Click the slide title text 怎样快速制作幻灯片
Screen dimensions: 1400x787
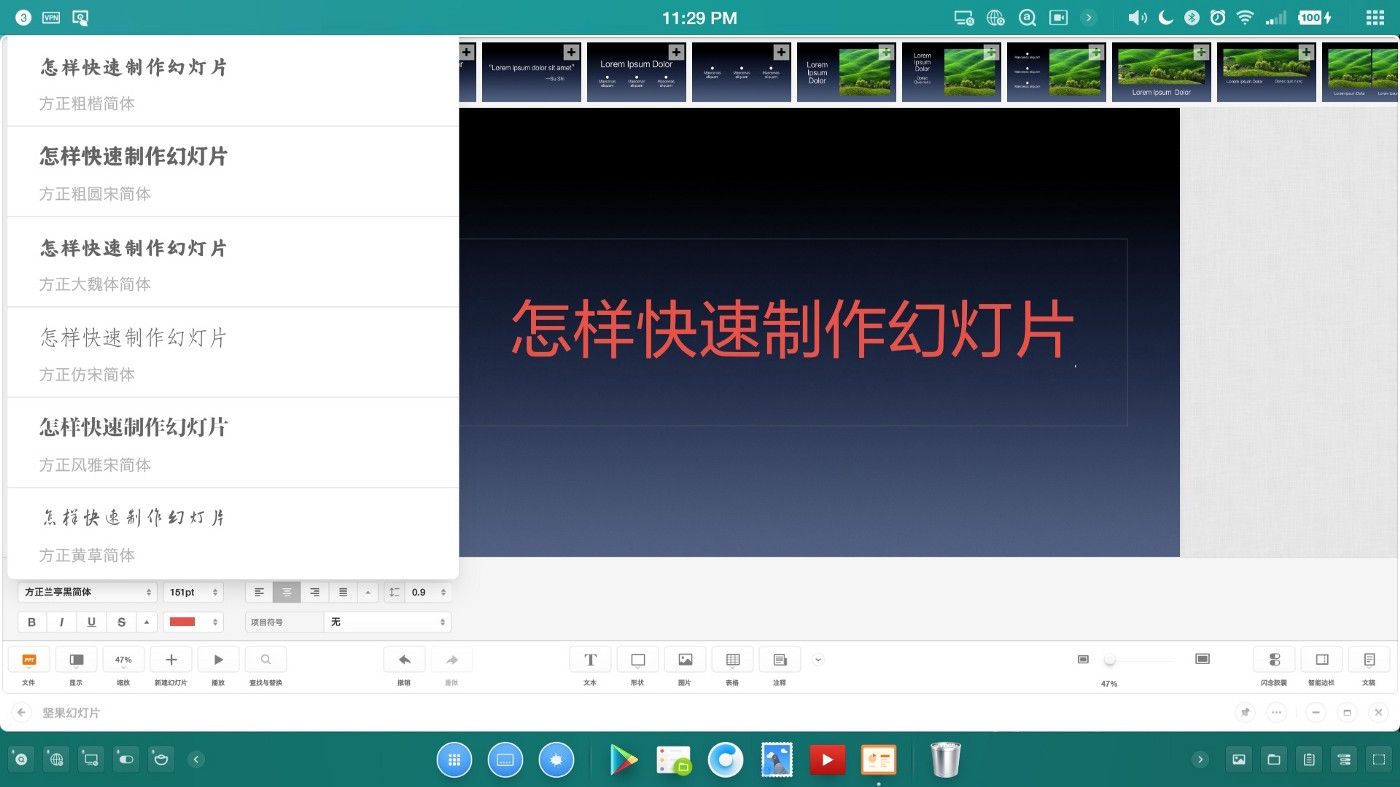pos(792,329)
